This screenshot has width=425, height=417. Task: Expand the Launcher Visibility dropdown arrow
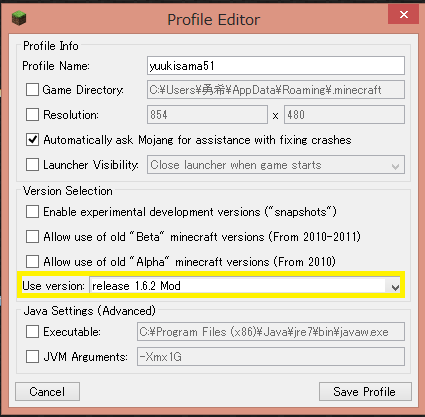(x=396, y=165)
